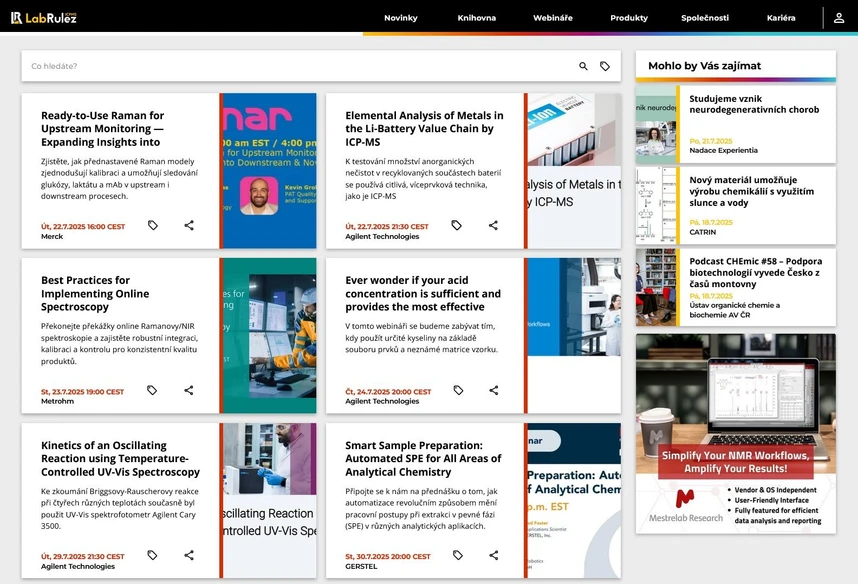Viewport: 858px width, 584px height.
Task: Click tag icon on Merck Raman webinar card
Action: coord(153,226)
